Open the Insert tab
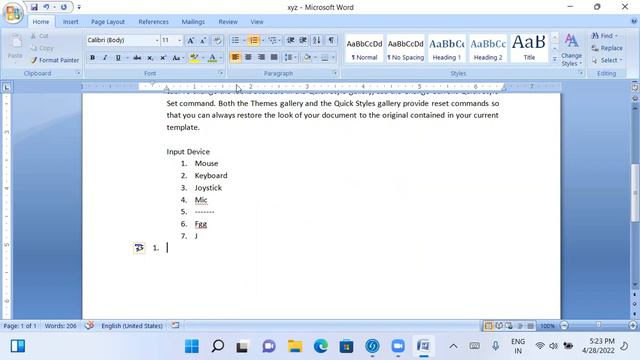 pos(71,22)
